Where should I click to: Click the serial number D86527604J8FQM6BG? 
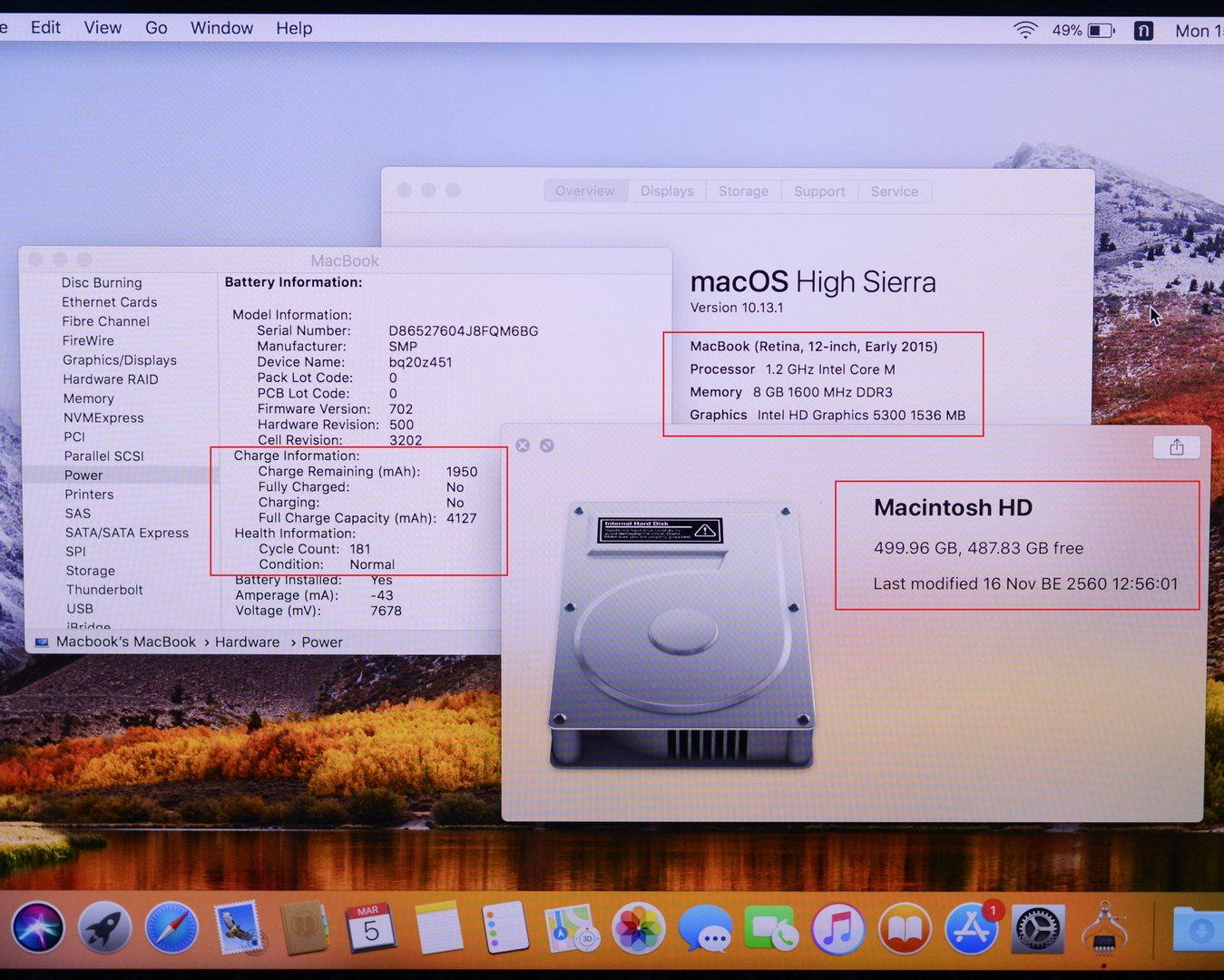(464, 331)
